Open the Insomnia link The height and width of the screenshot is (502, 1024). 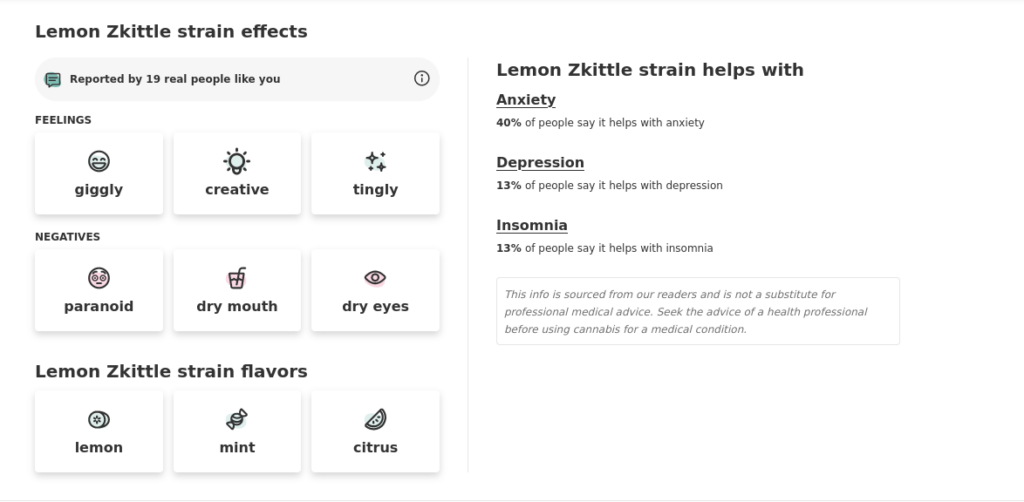point(532,225)
